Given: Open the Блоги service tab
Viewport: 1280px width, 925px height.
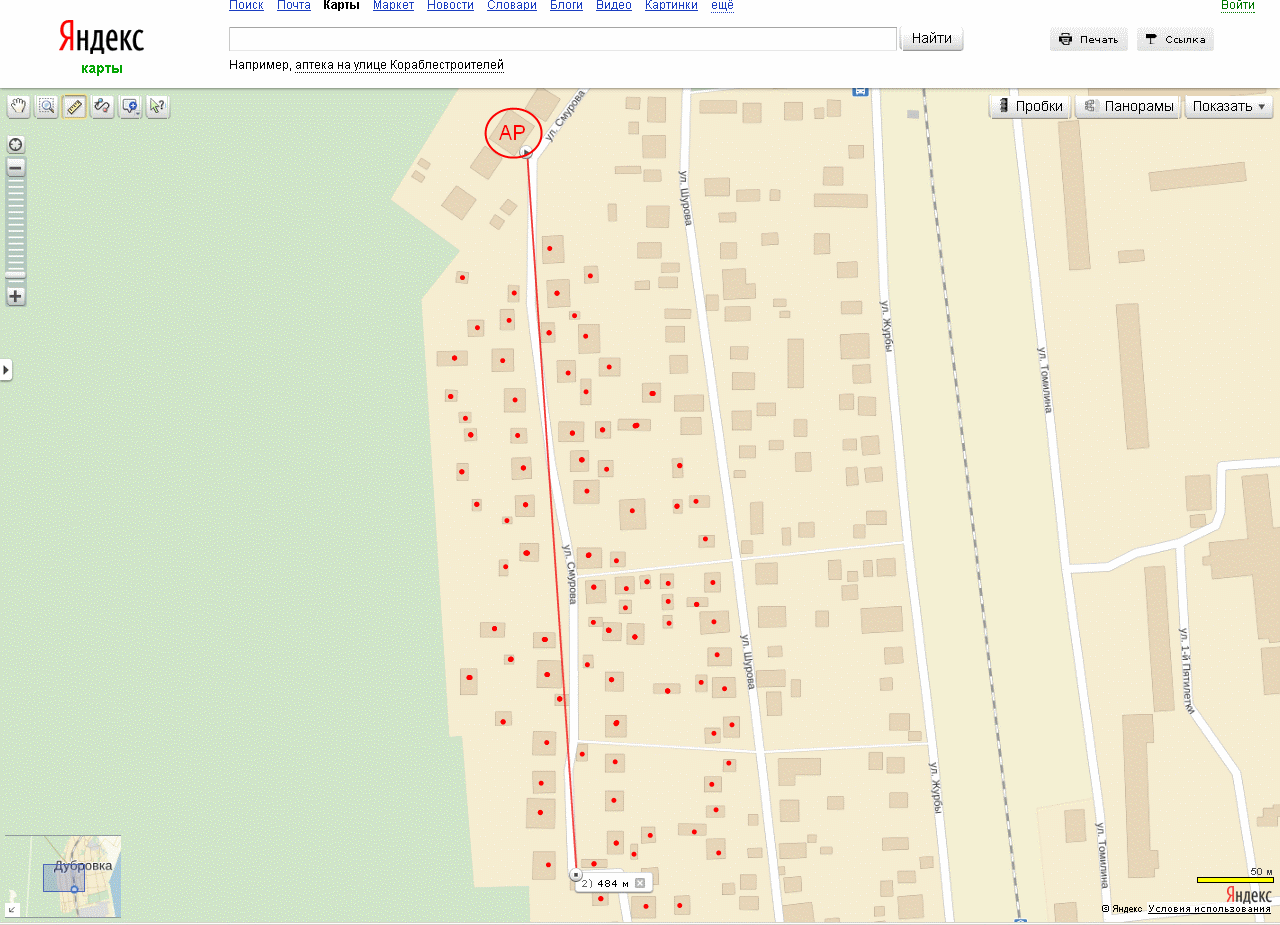Looking at the screenshot, I should click(566, 6).
